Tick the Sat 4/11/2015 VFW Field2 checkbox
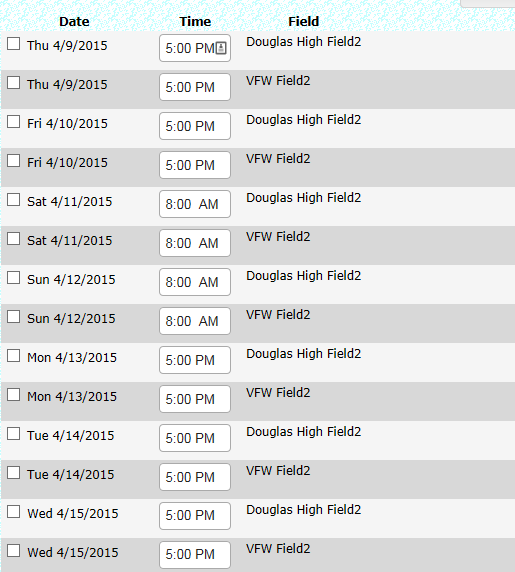515x572 pixels. click(13, 239)
